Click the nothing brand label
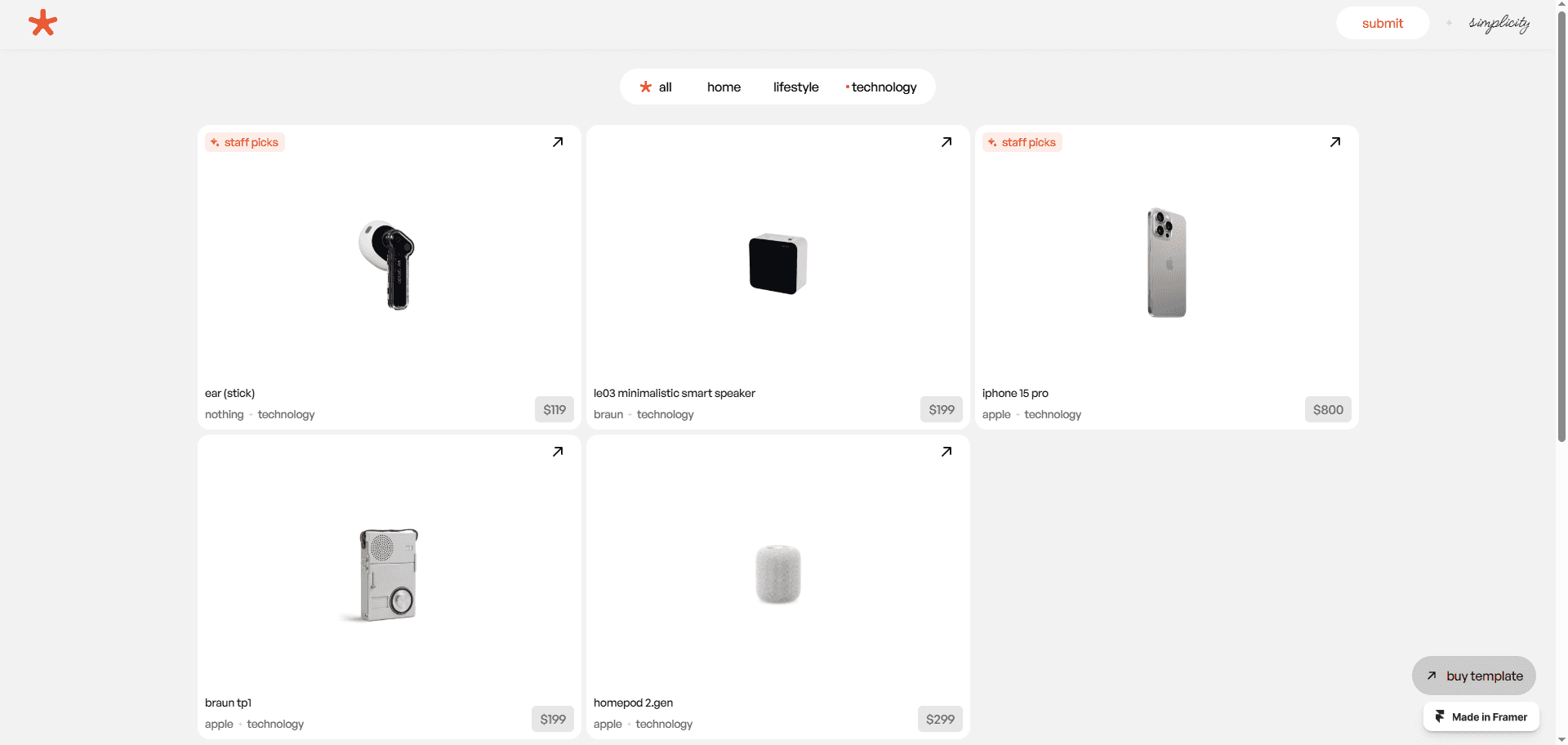Screen dimensions: 1568x745 [x=225, y=414]
